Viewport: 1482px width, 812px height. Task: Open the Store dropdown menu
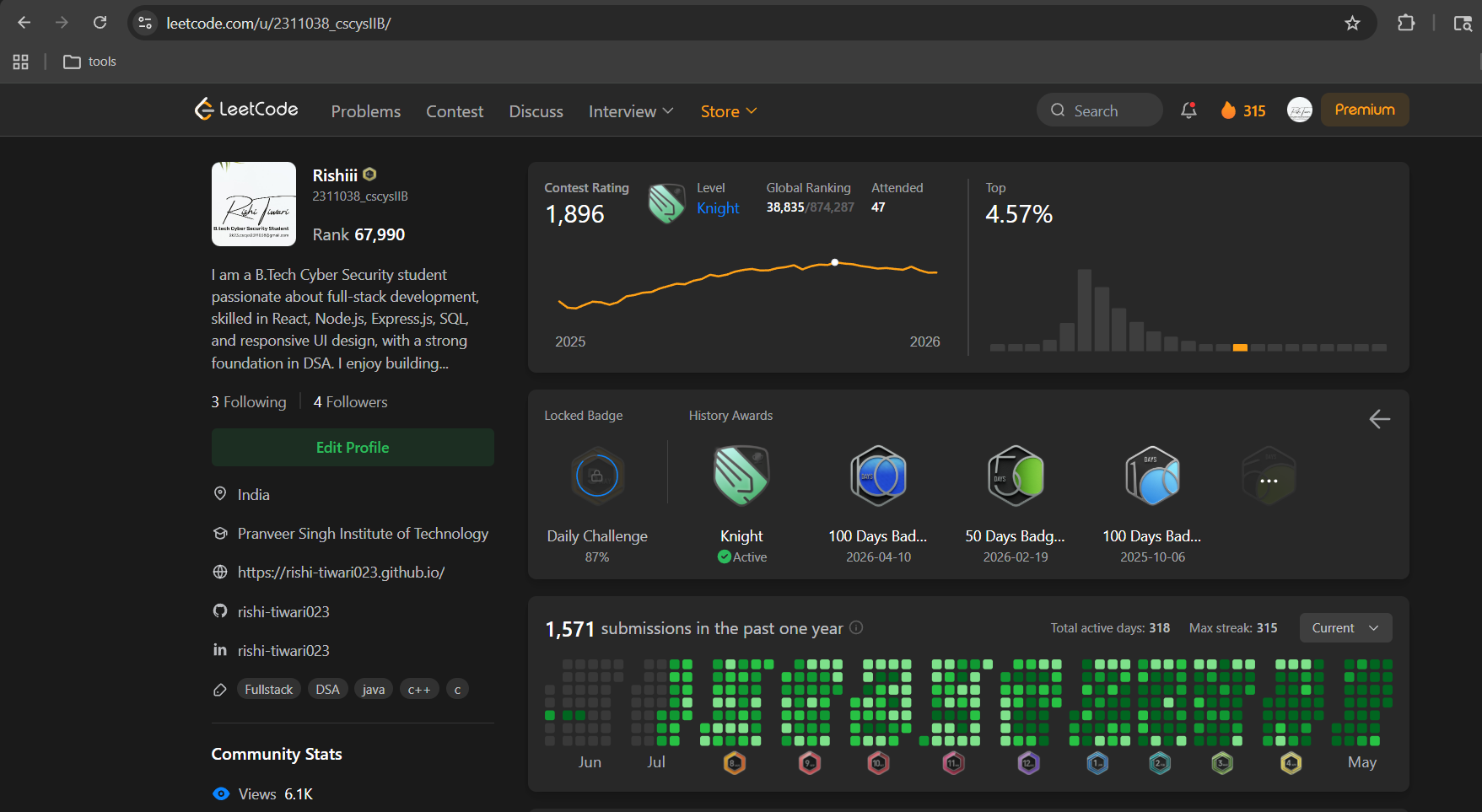[x=729, y=111]
